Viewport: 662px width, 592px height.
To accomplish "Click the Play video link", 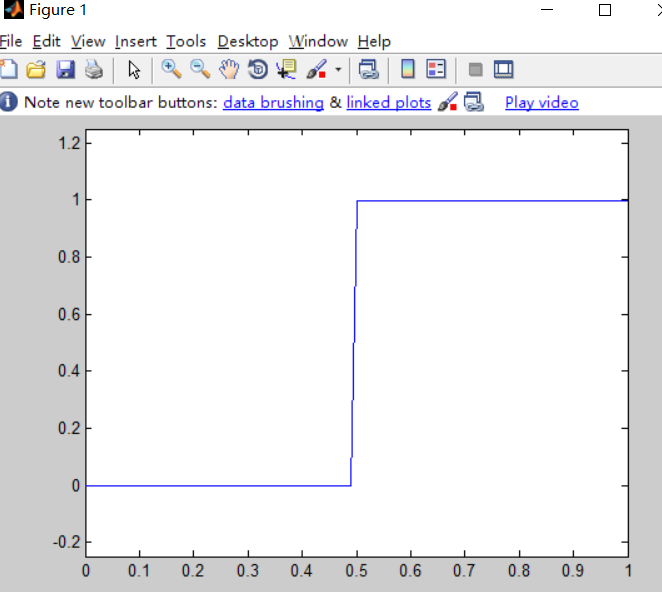I will click(542, 103).
